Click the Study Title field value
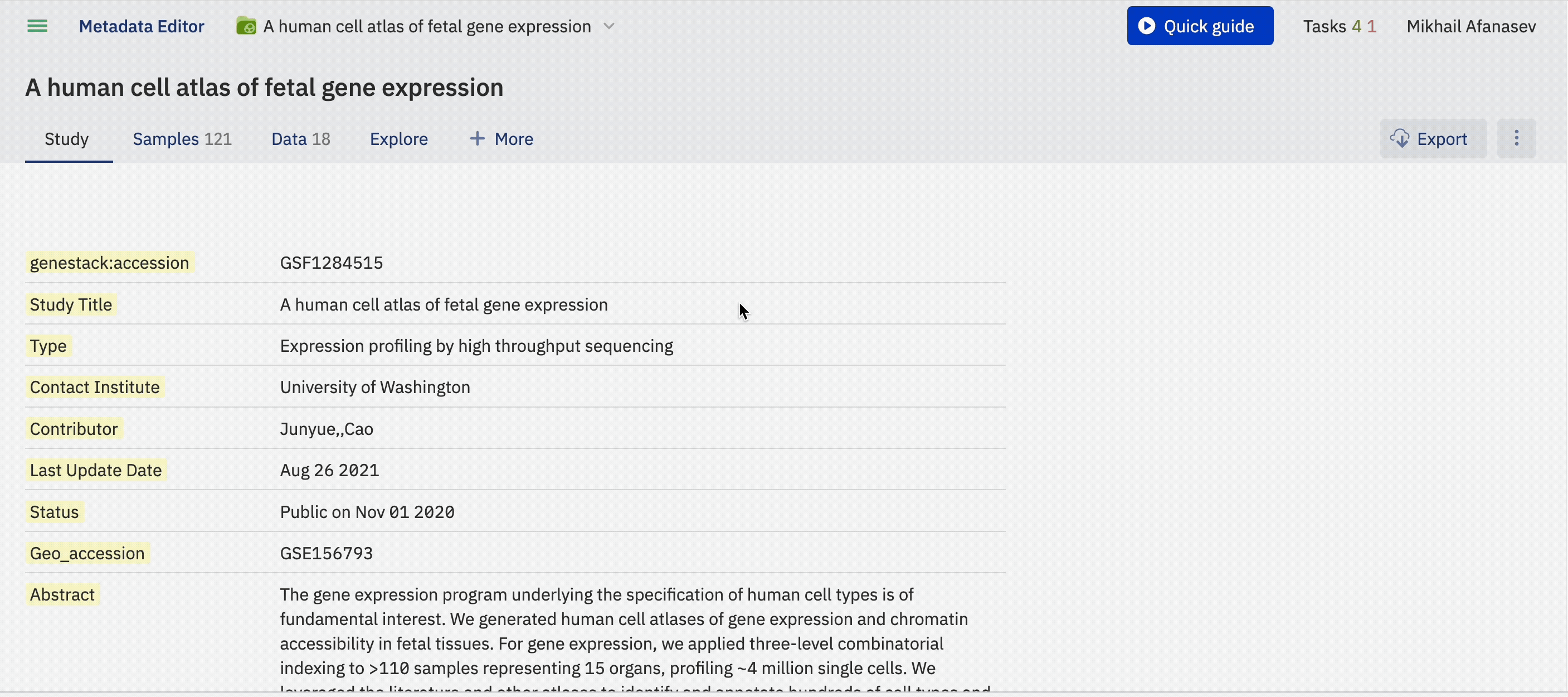Image resolution: width=1568 pixels, height=697 pixels. click(444, 304)
